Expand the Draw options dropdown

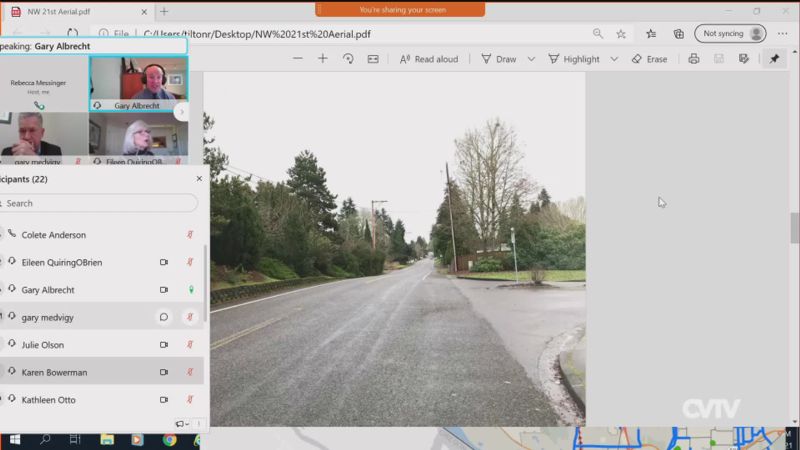pos(532,59)
